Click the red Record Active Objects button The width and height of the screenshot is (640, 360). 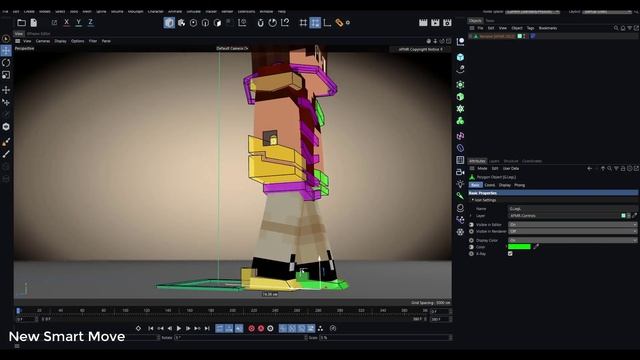point(251,329)
